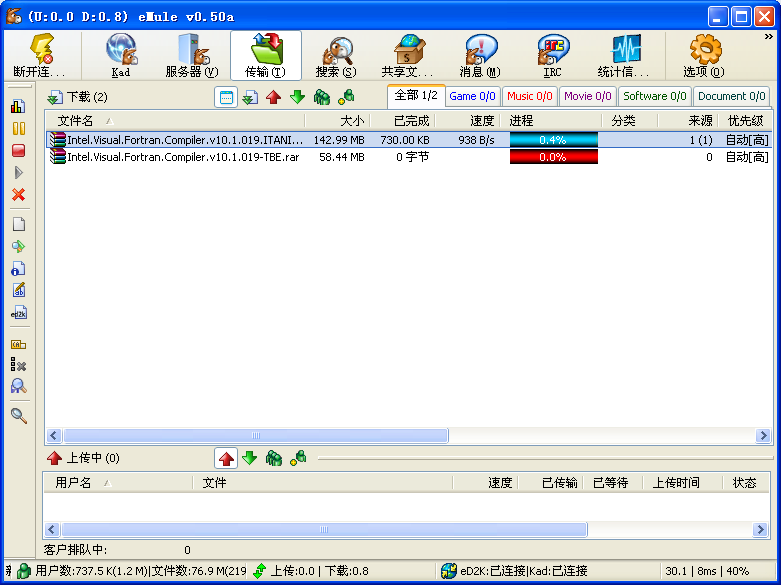Show uploads view red arrow in top pane
This screenshot has width=781, height=585.
(x=273, y=97)
